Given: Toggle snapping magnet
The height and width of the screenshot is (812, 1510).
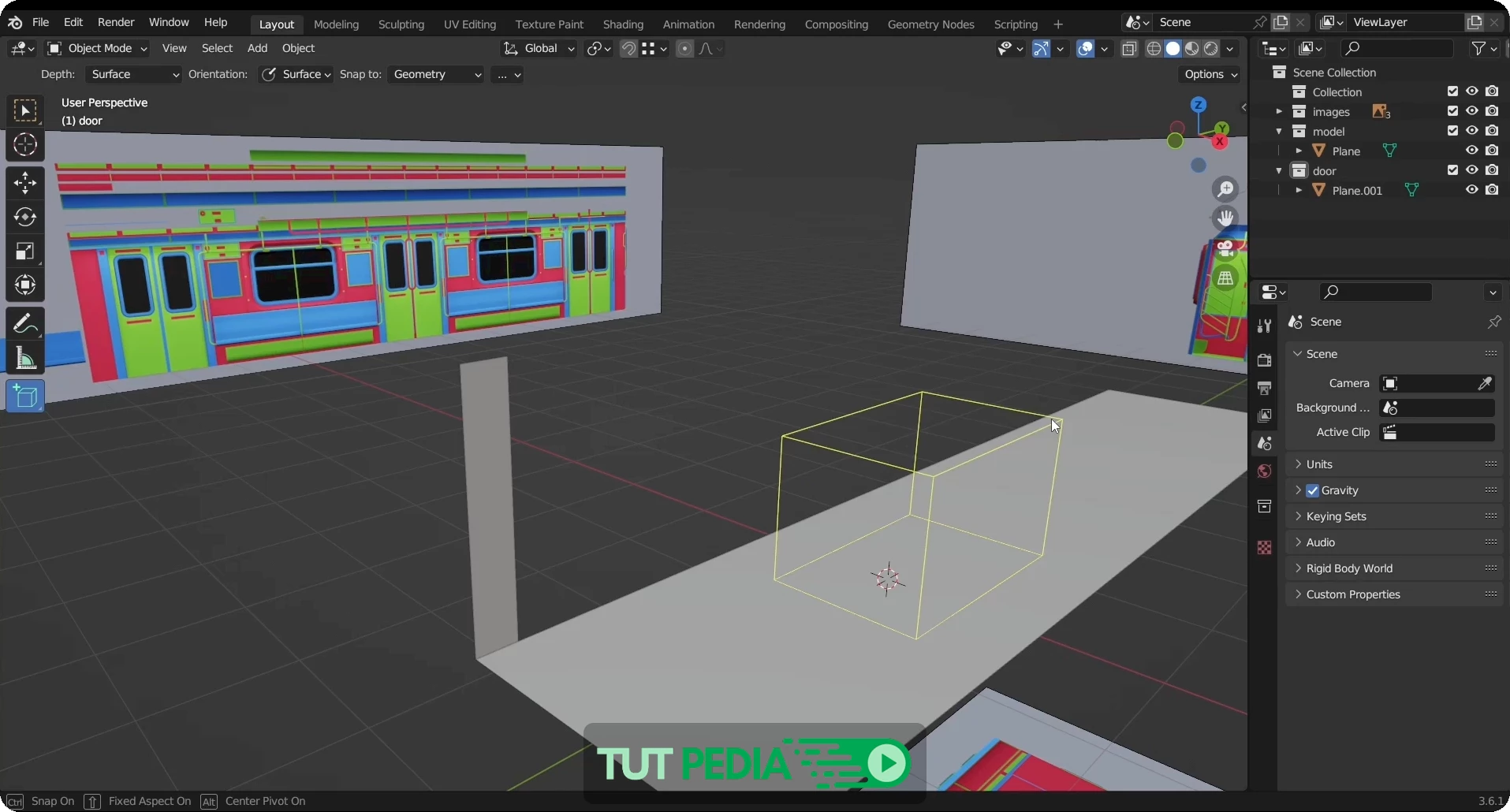Looking at the screenshot, I should coord(628,49).
